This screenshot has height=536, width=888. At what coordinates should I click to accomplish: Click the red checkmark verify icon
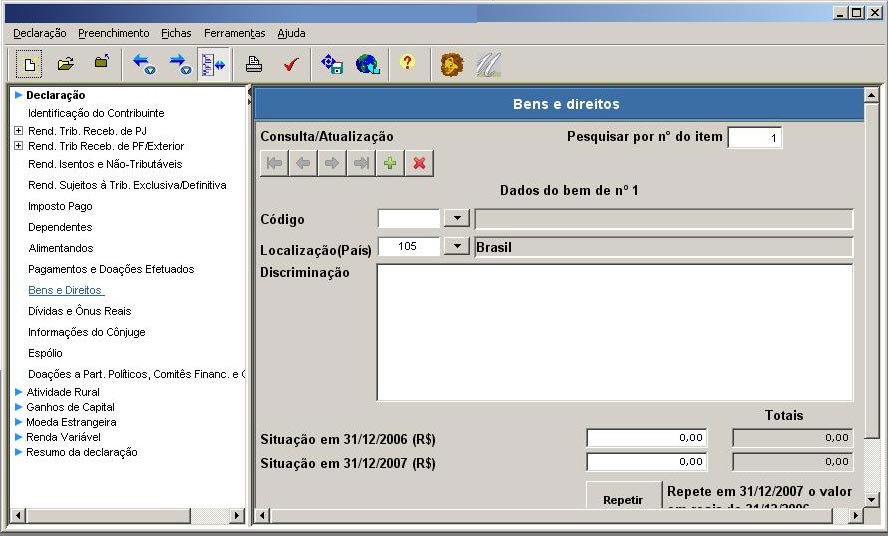291,65
